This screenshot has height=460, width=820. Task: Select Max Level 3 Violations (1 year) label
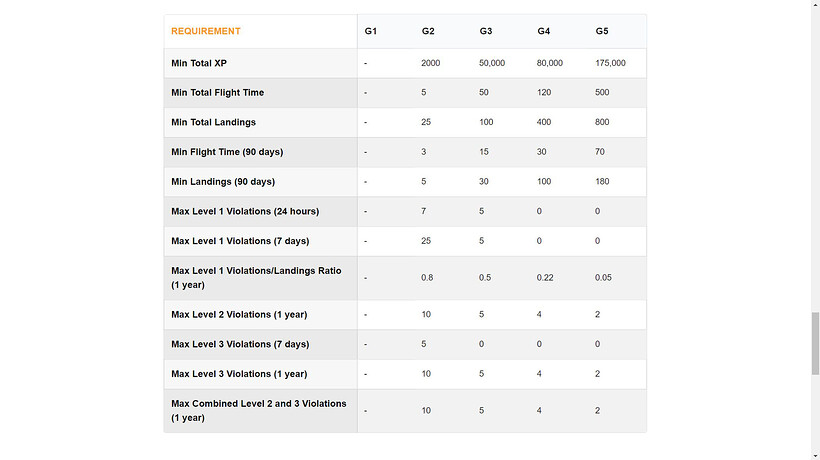pos(239,374)
